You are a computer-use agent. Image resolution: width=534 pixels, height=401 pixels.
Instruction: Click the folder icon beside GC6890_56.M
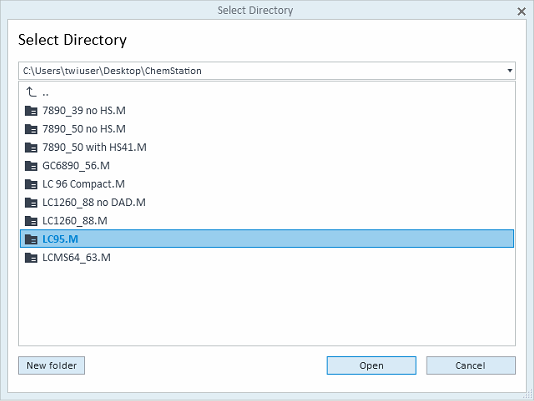tap(31, 166)
